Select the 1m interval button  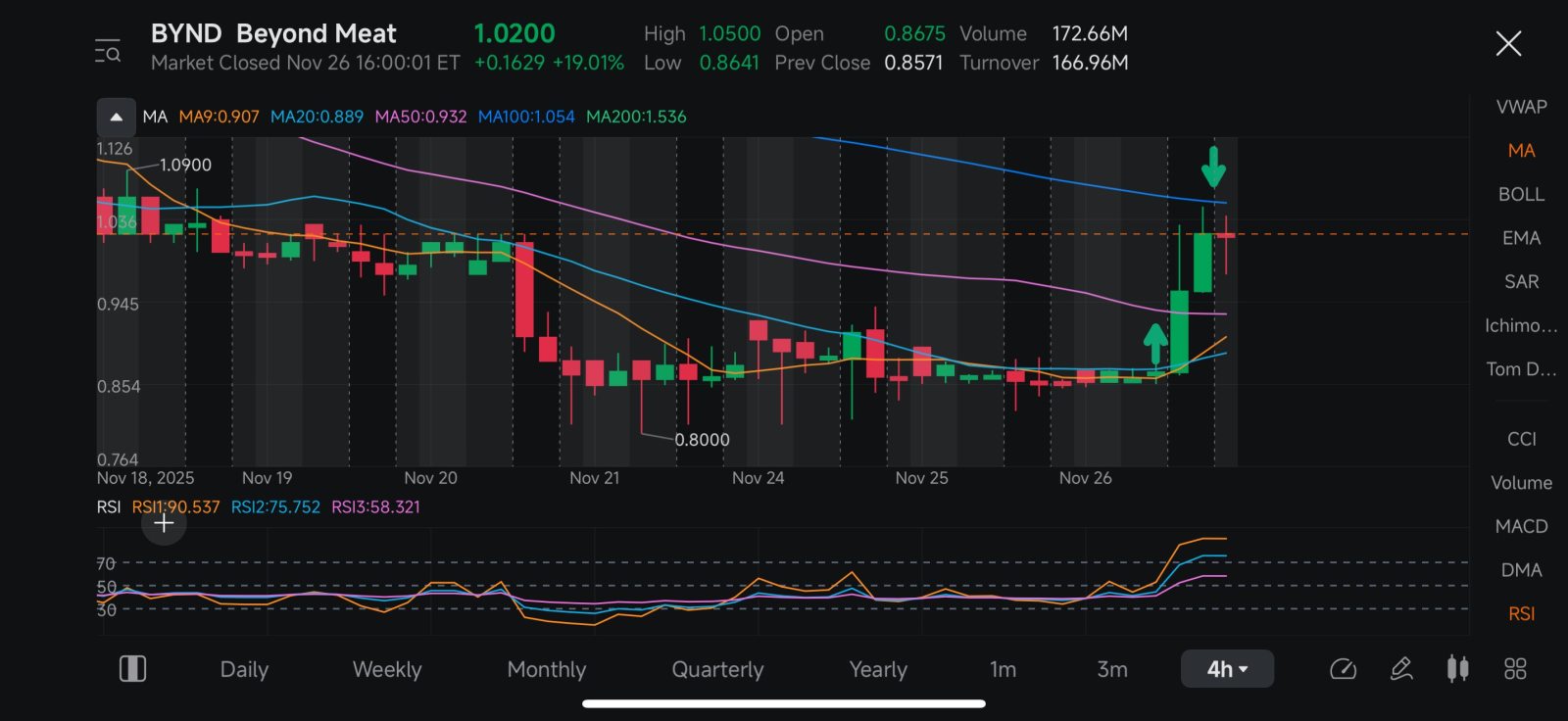[1003, 669]
